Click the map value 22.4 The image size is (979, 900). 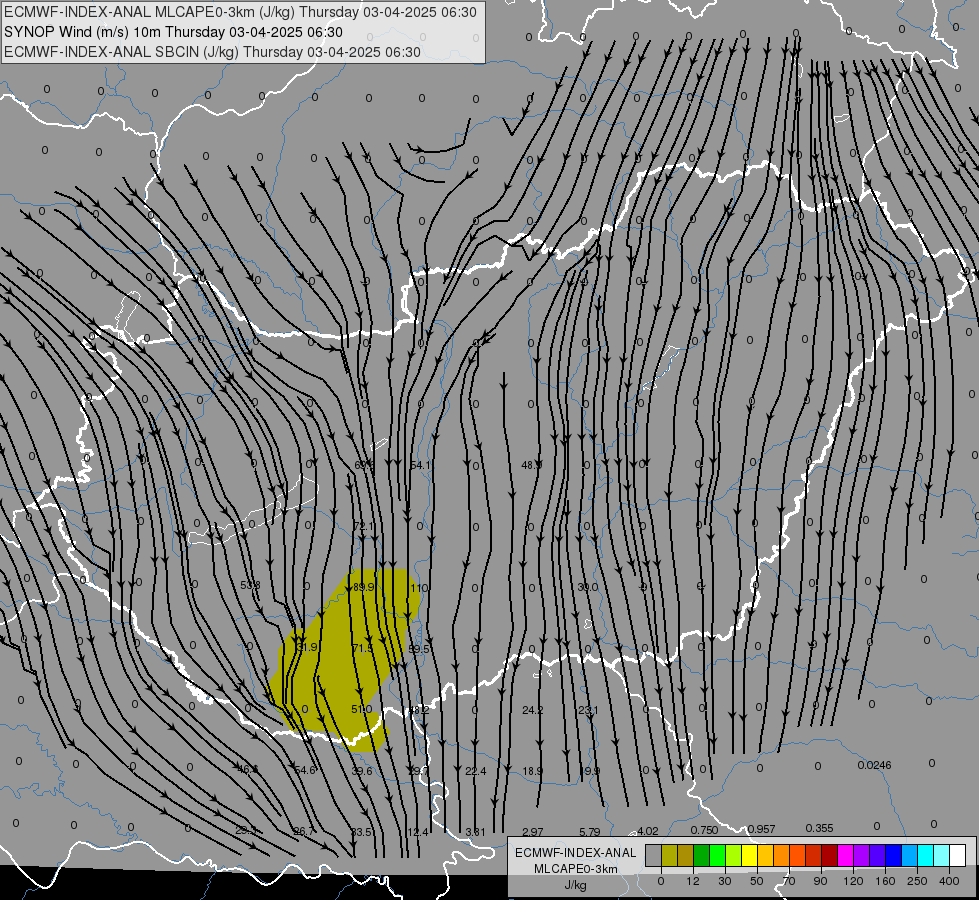(x=476, y=771)
